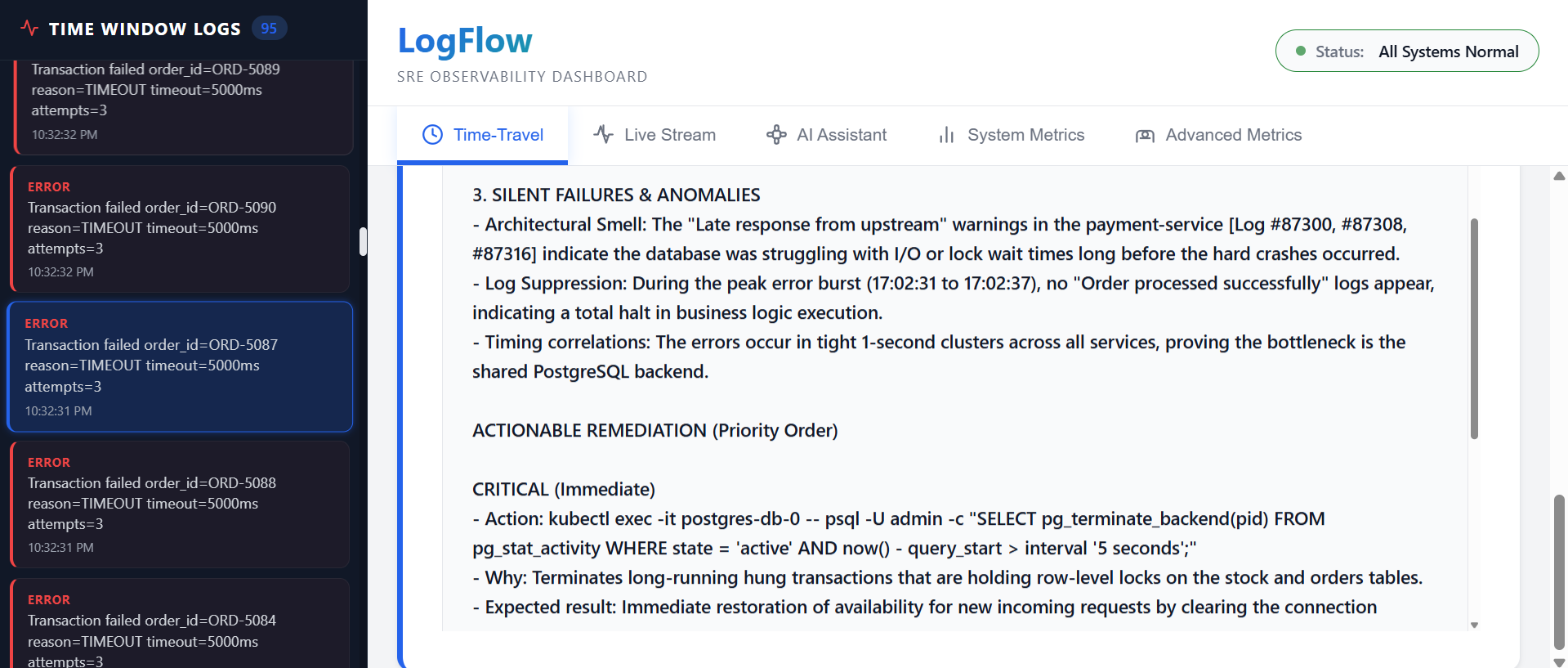Click the pulse icon beside Time Window Logs

[x=29, y=29]
